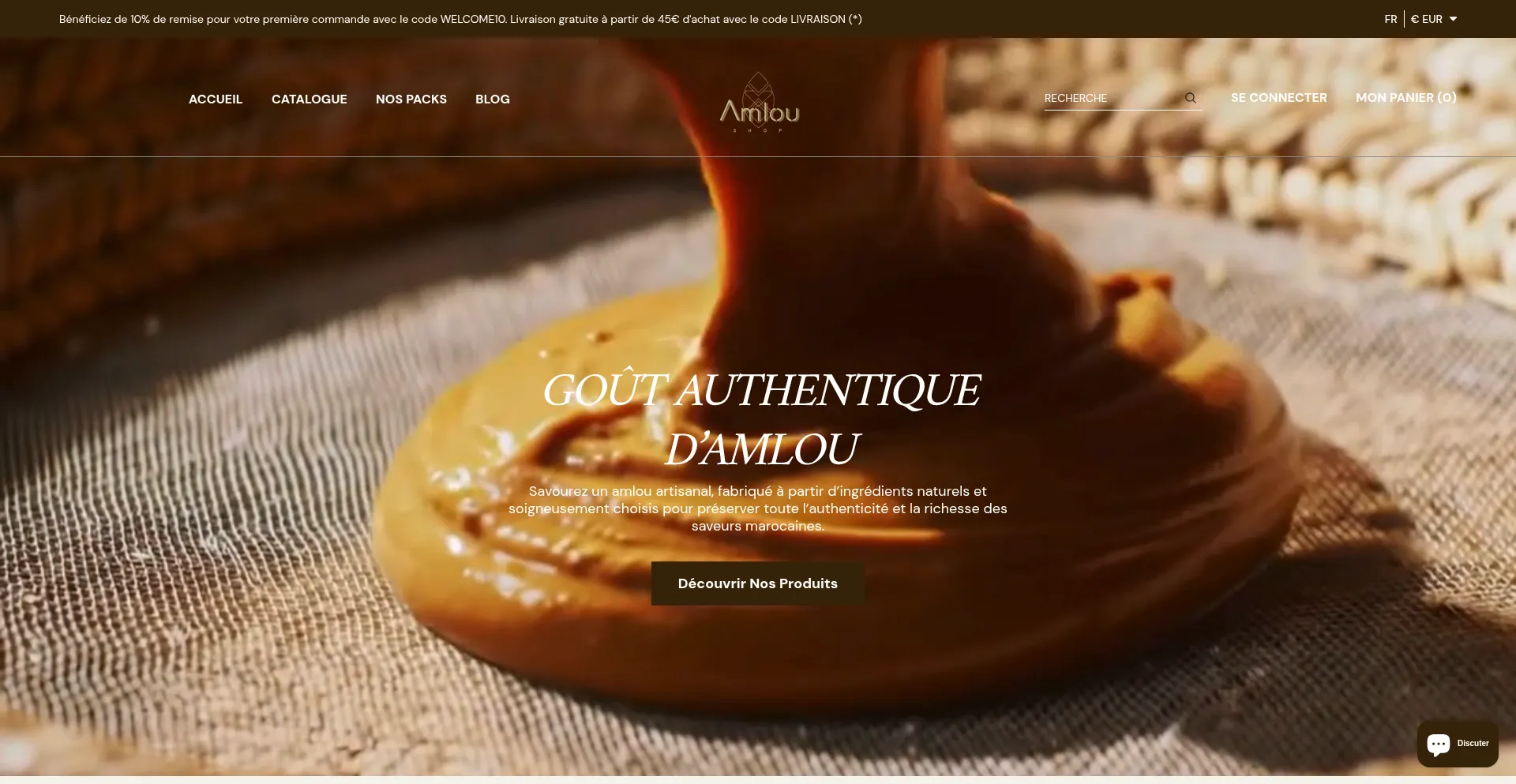Switch language via the FR selector

click(x=1390, y=19)
